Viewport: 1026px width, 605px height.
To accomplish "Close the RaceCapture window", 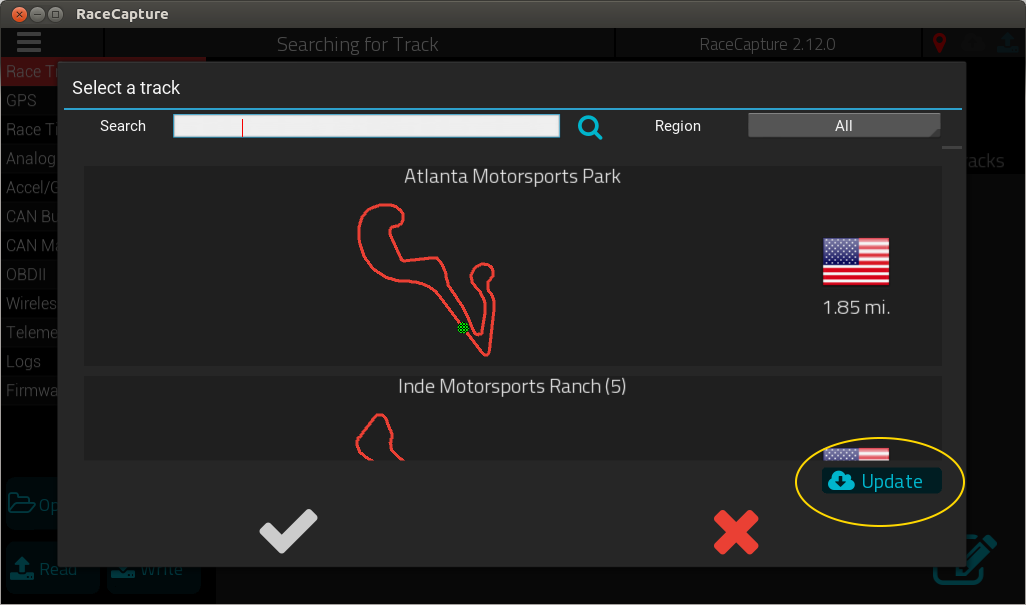I will (x=20, y=14).
